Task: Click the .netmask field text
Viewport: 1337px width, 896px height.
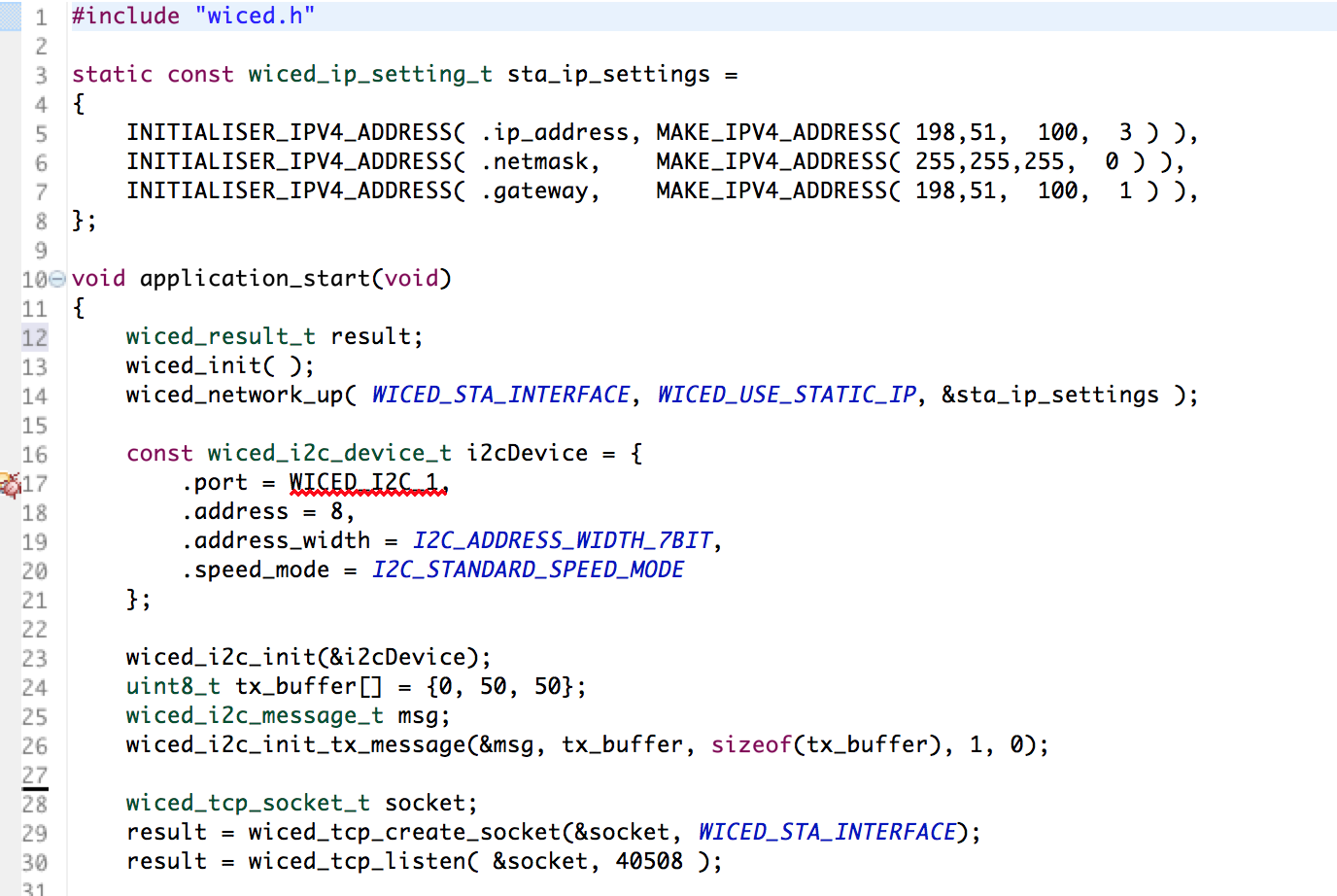Action: click(535, 162)
